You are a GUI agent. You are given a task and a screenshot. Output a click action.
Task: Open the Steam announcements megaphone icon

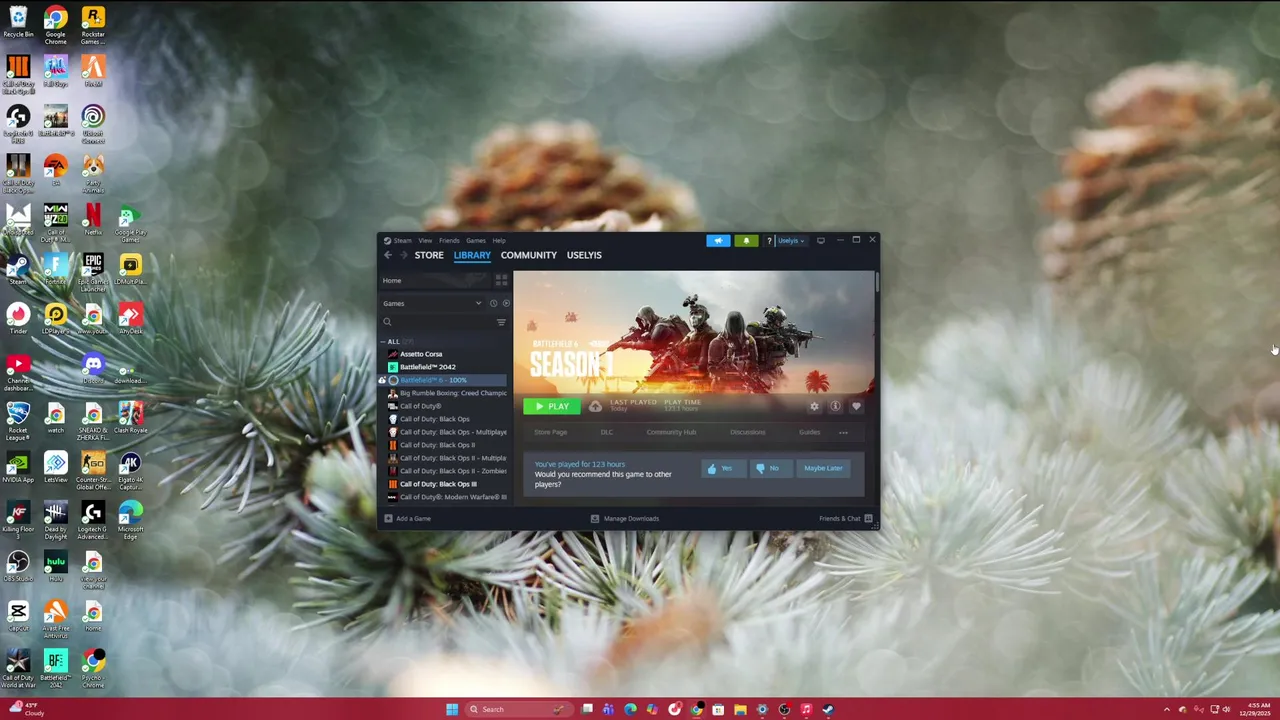tap(718, 240)
